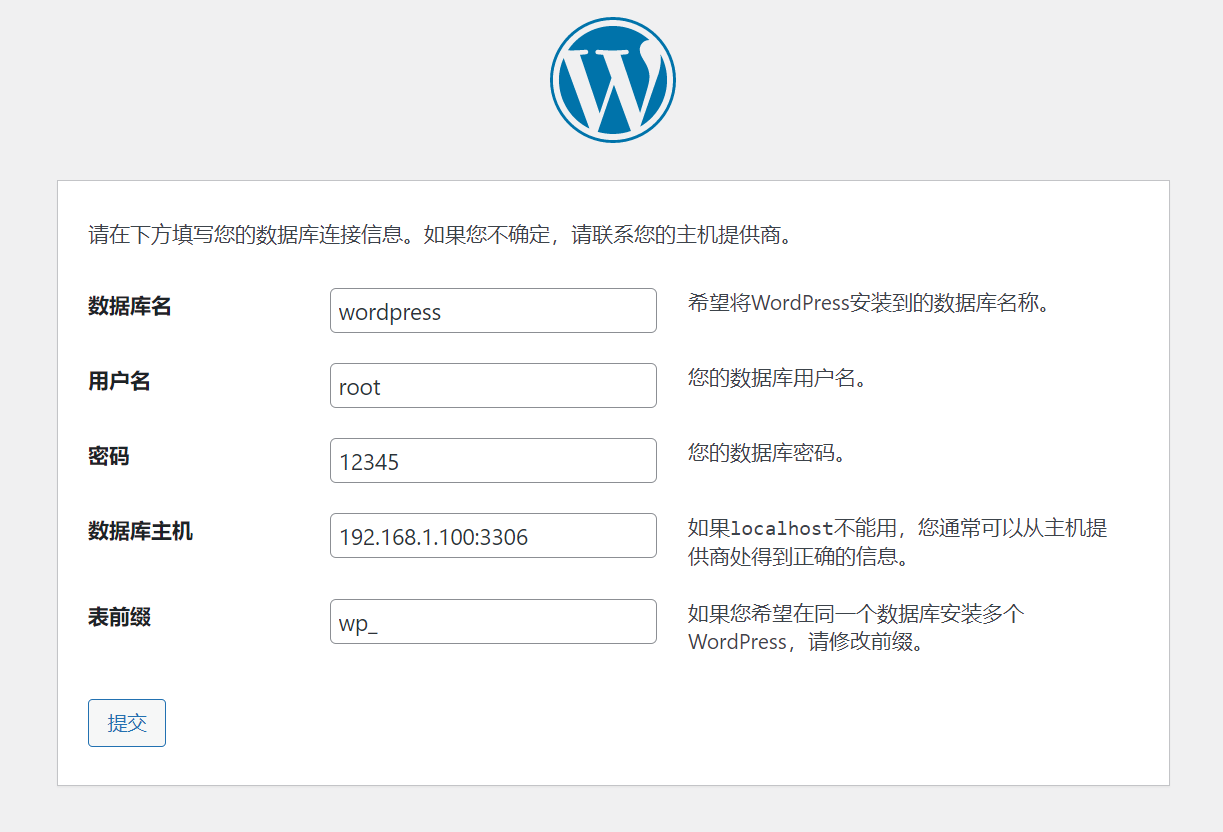Screen dimensions: 1223x832
Task: Click inside the 密码 password field
Action: [x=492, y=460]
